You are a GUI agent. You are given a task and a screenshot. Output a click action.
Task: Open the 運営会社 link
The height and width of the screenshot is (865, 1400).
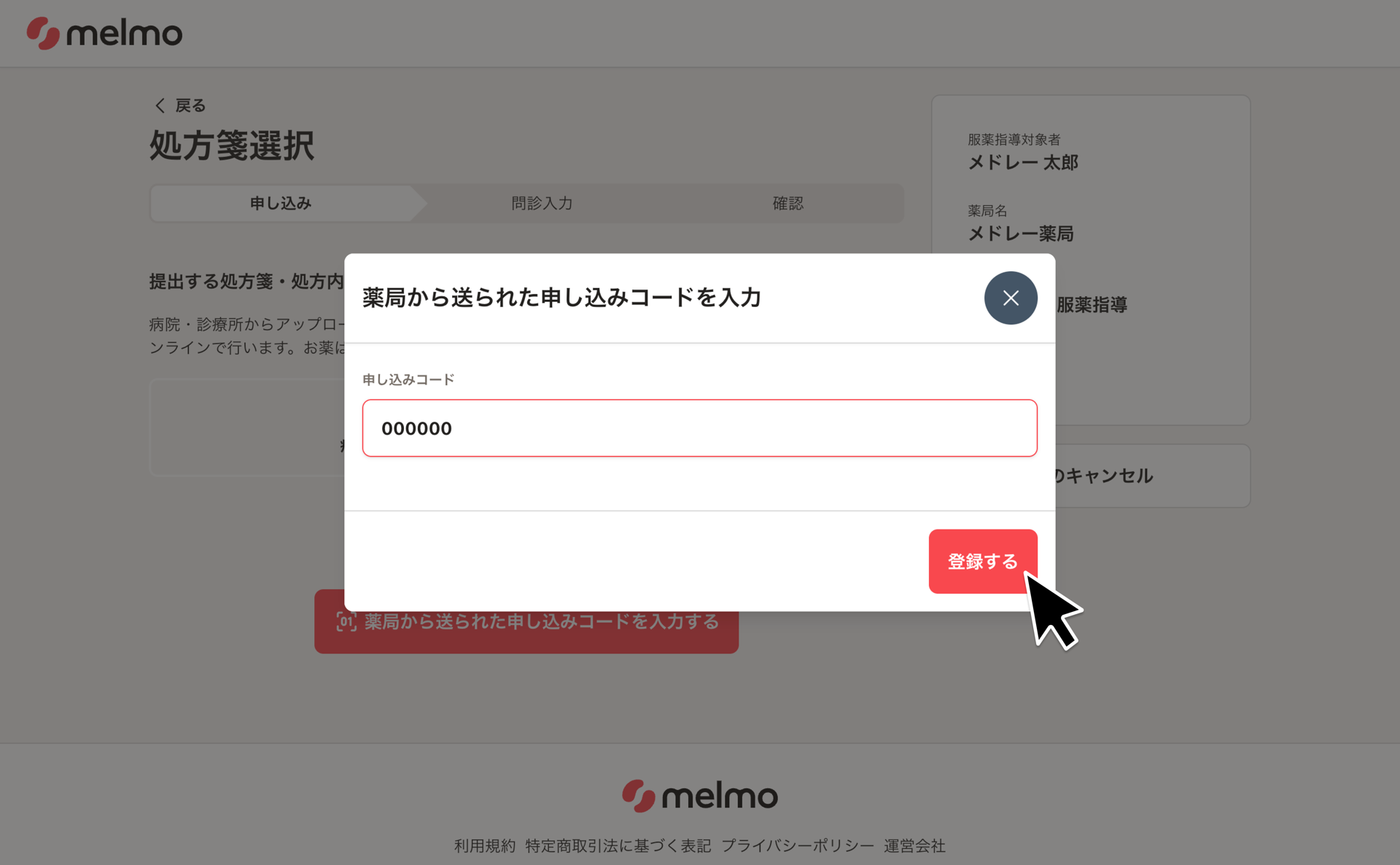point(914,845)
